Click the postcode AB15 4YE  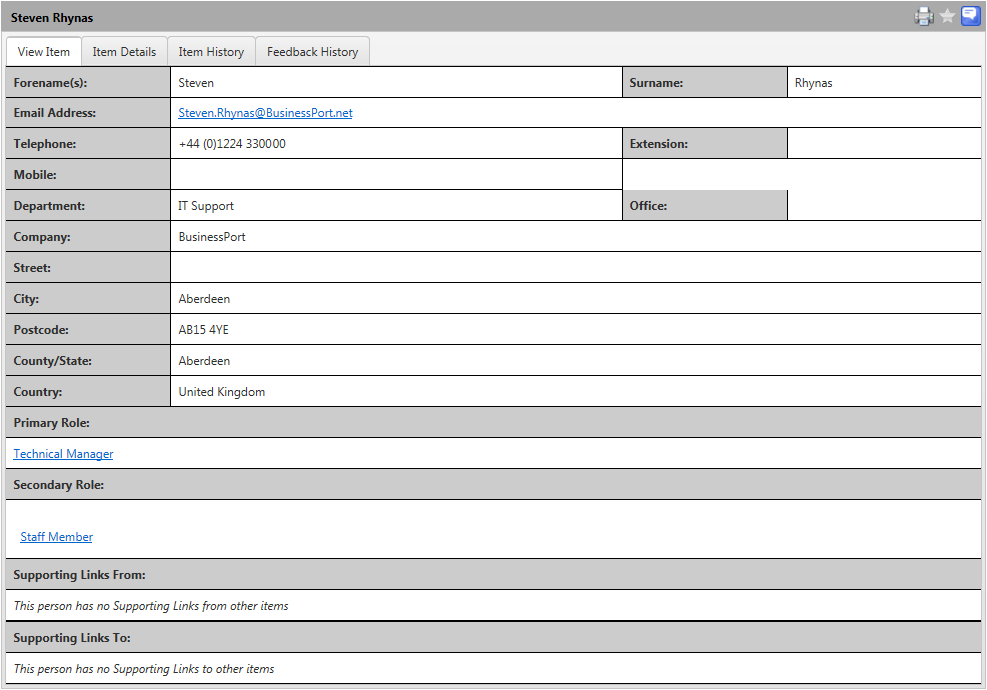point(203,330)
